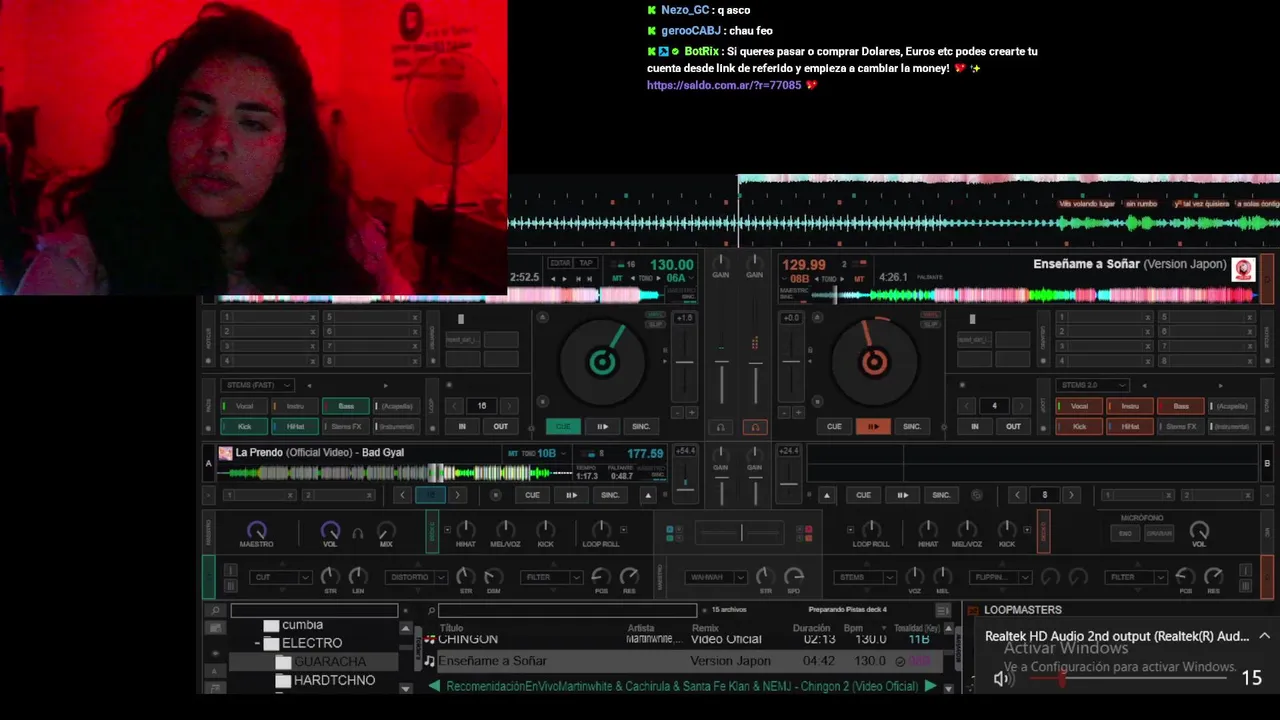The width and height of the screenshot is (1280, 720).
Task: Double right deck loop length arrow
Action: coord(1021,406)
